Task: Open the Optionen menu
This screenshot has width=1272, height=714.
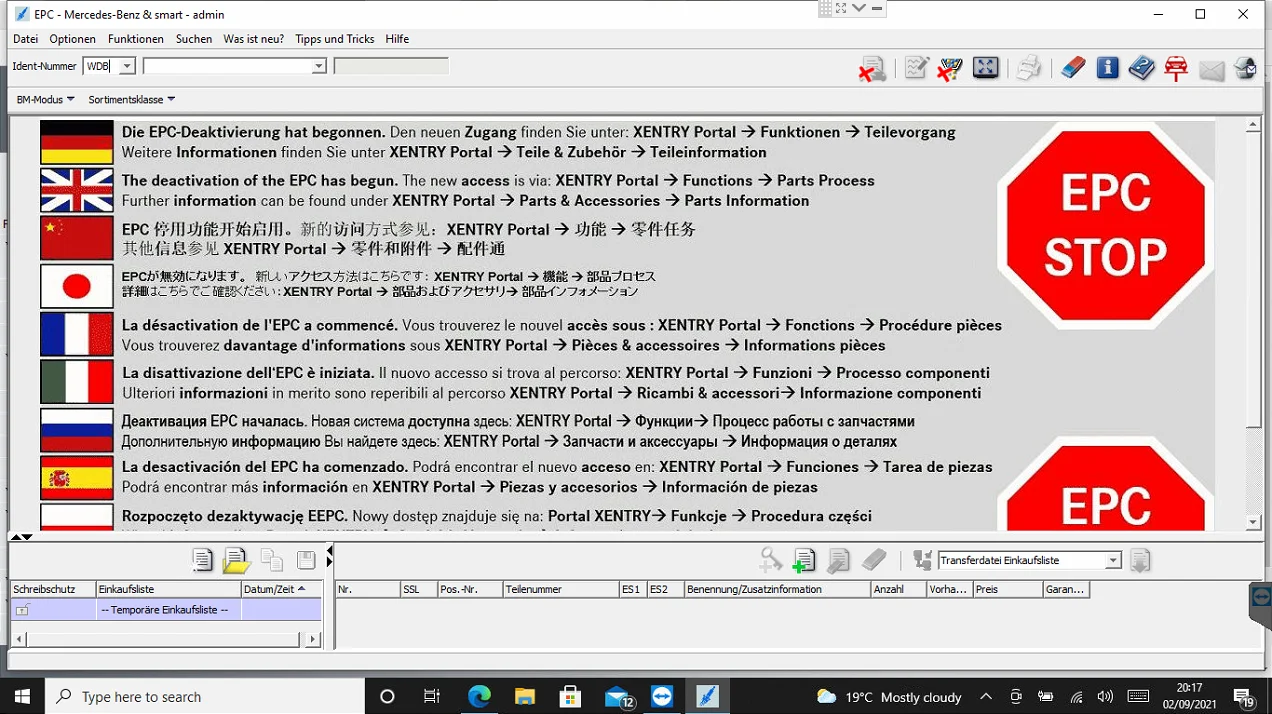Action: [73, 39]
